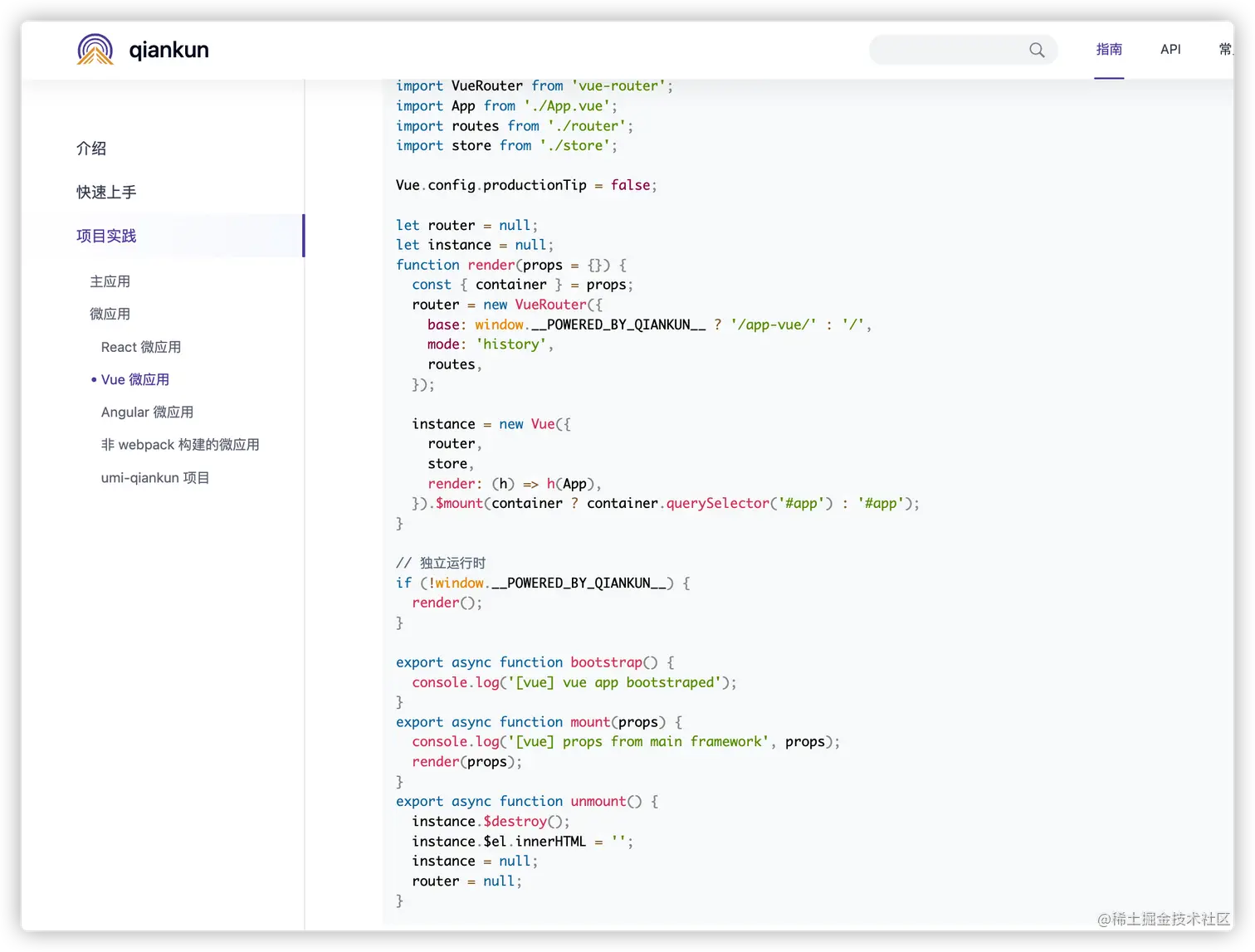Go to umi-qiankun 项目 heading
The width and height of the screenshot is (1255, 952).
[x=155, y=478]
